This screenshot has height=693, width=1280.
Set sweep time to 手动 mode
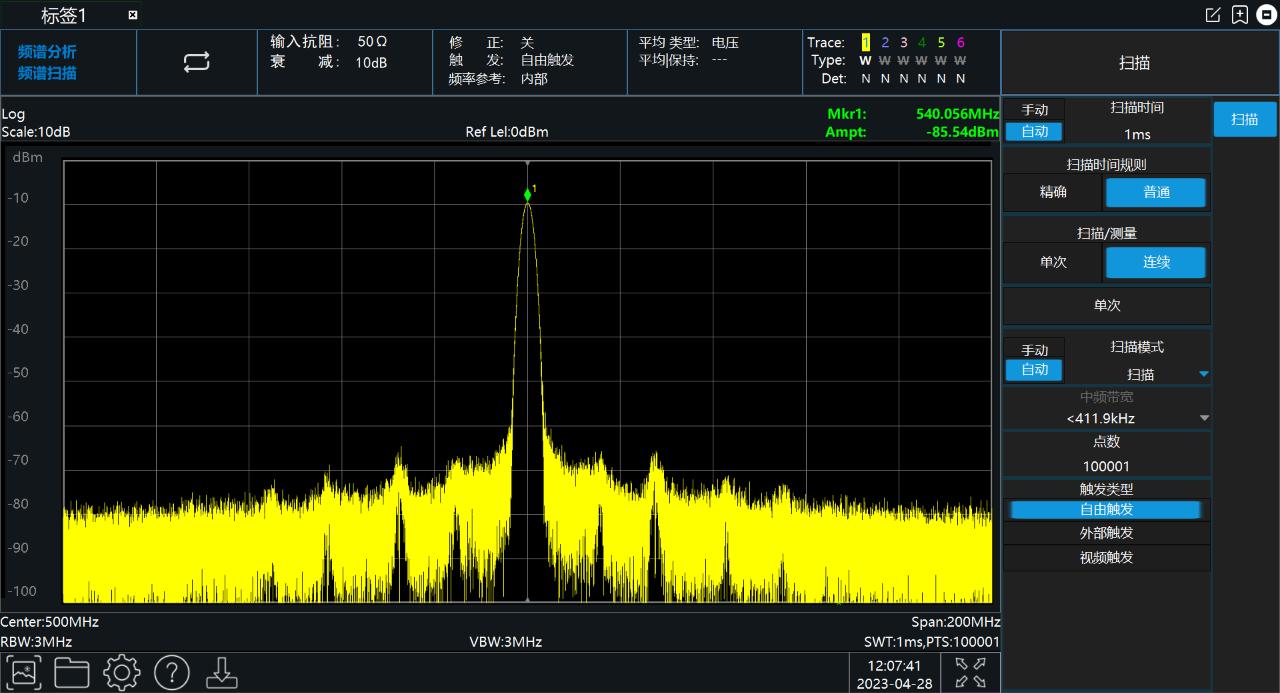coord(1035,110)
